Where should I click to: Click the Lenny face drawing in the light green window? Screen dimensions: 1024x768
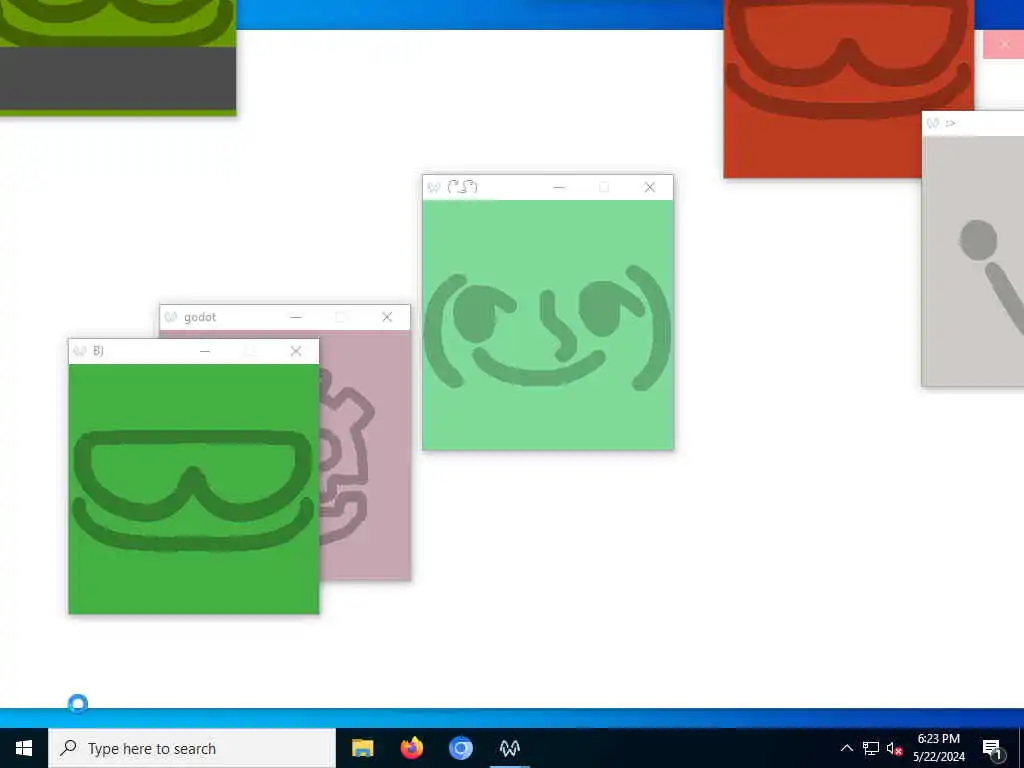click(x=547, y=327)
